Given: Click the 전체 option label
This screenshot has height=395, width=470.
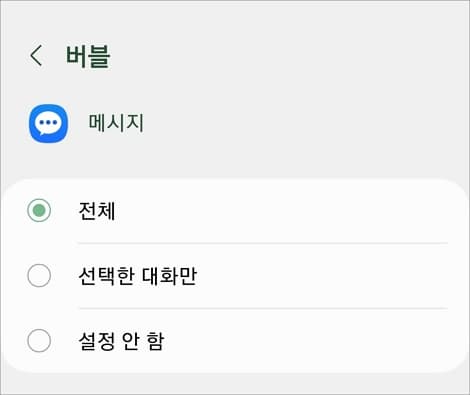Looking at the screenshot, I should [x=97, y=211].
